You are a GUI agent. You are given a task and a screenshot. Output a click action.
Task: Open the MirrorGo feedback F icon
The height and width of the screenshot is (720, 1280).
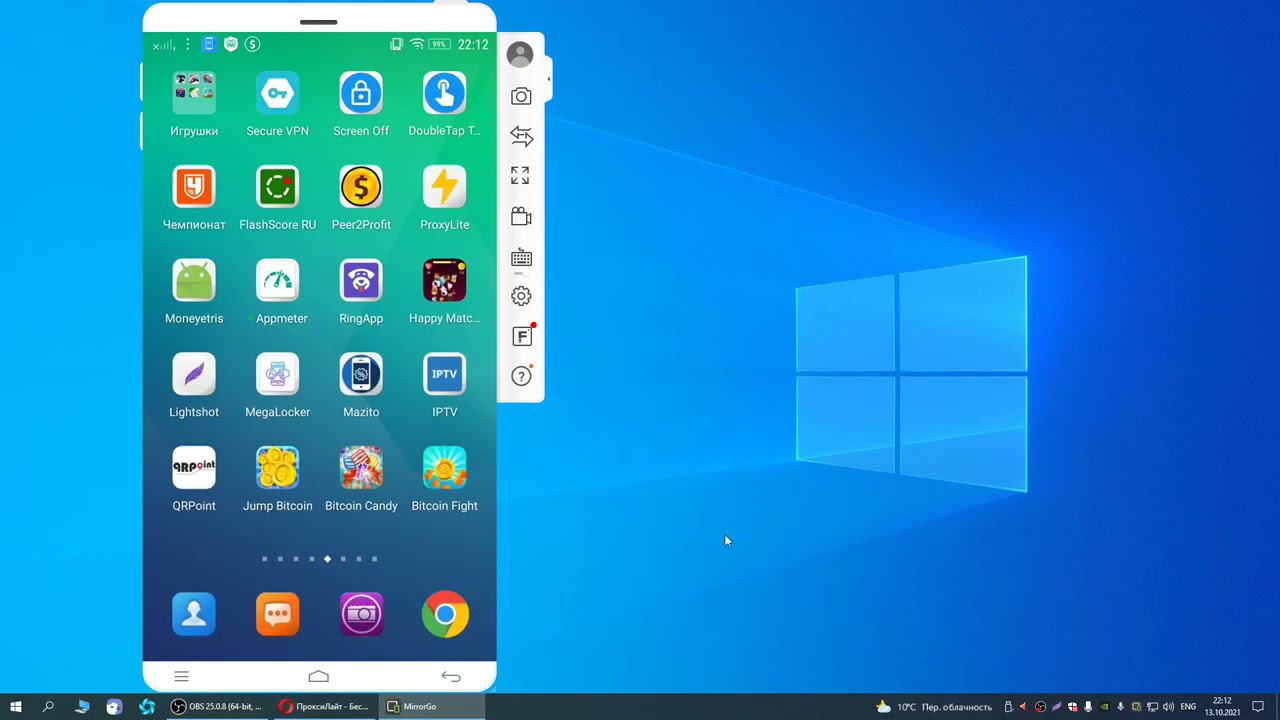coord(522,336)
